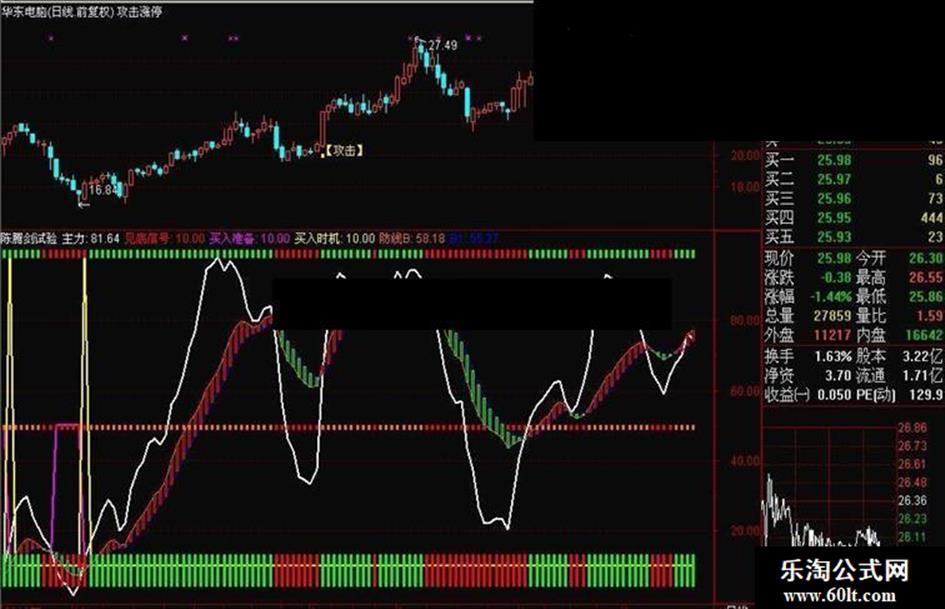Click the 买五 bid row label
The height and width of the screenshot is (609, 945).
click(779, 236)
